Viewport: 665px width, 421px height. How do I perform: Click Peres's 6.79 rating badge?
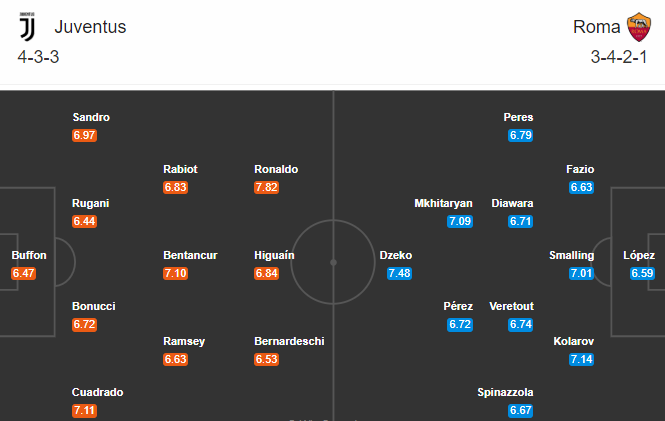coord(520,135)
